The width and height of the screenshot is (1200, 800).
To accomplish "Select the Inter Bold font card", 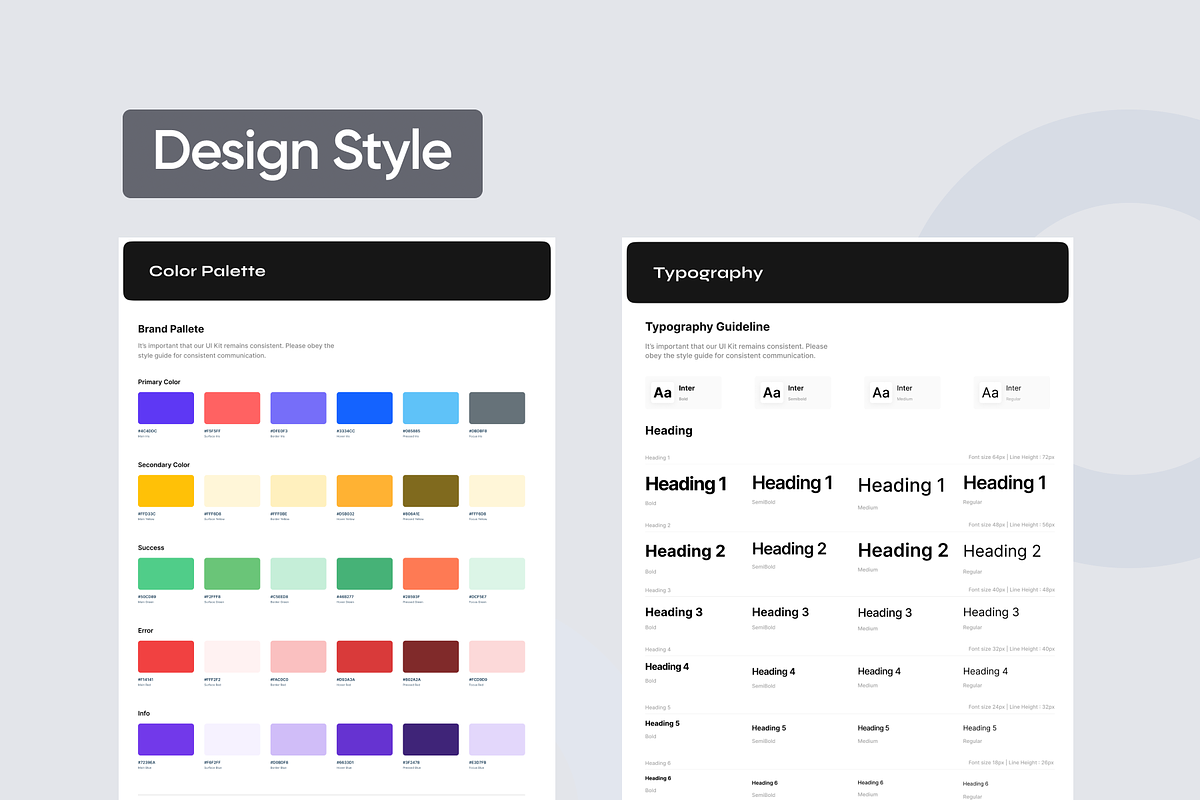I will pyautogui.click(x=684, y=392).
